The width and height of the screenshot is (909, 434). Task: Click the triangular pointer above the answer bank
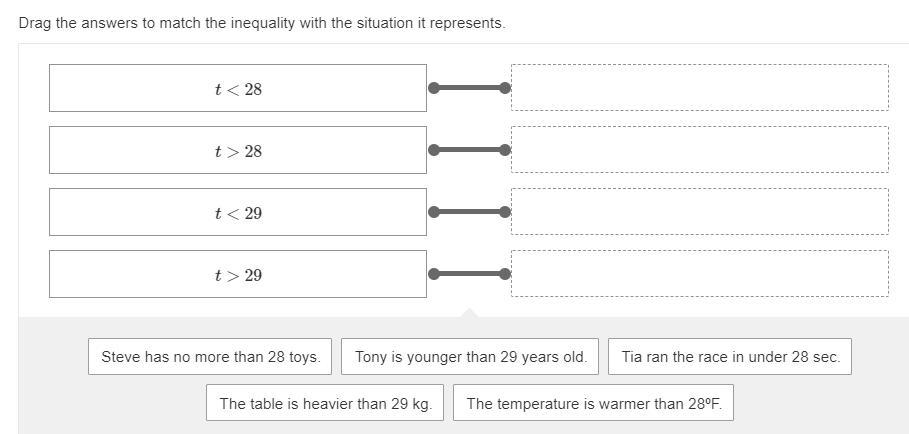tap(469, 313)
